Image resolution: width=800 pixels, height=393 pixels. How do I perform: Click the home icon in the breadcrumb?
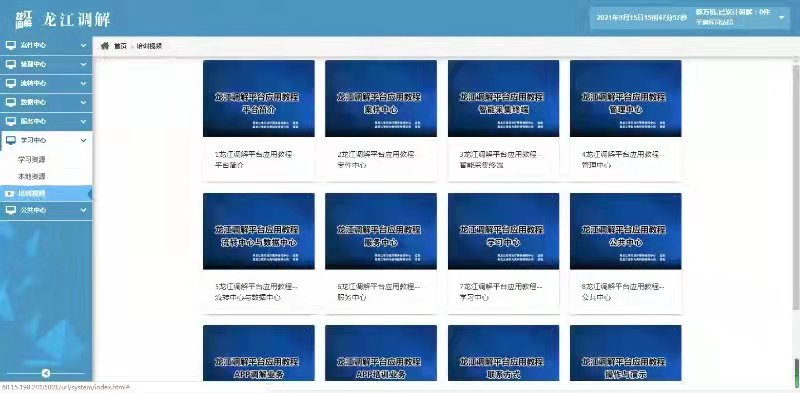105,46
